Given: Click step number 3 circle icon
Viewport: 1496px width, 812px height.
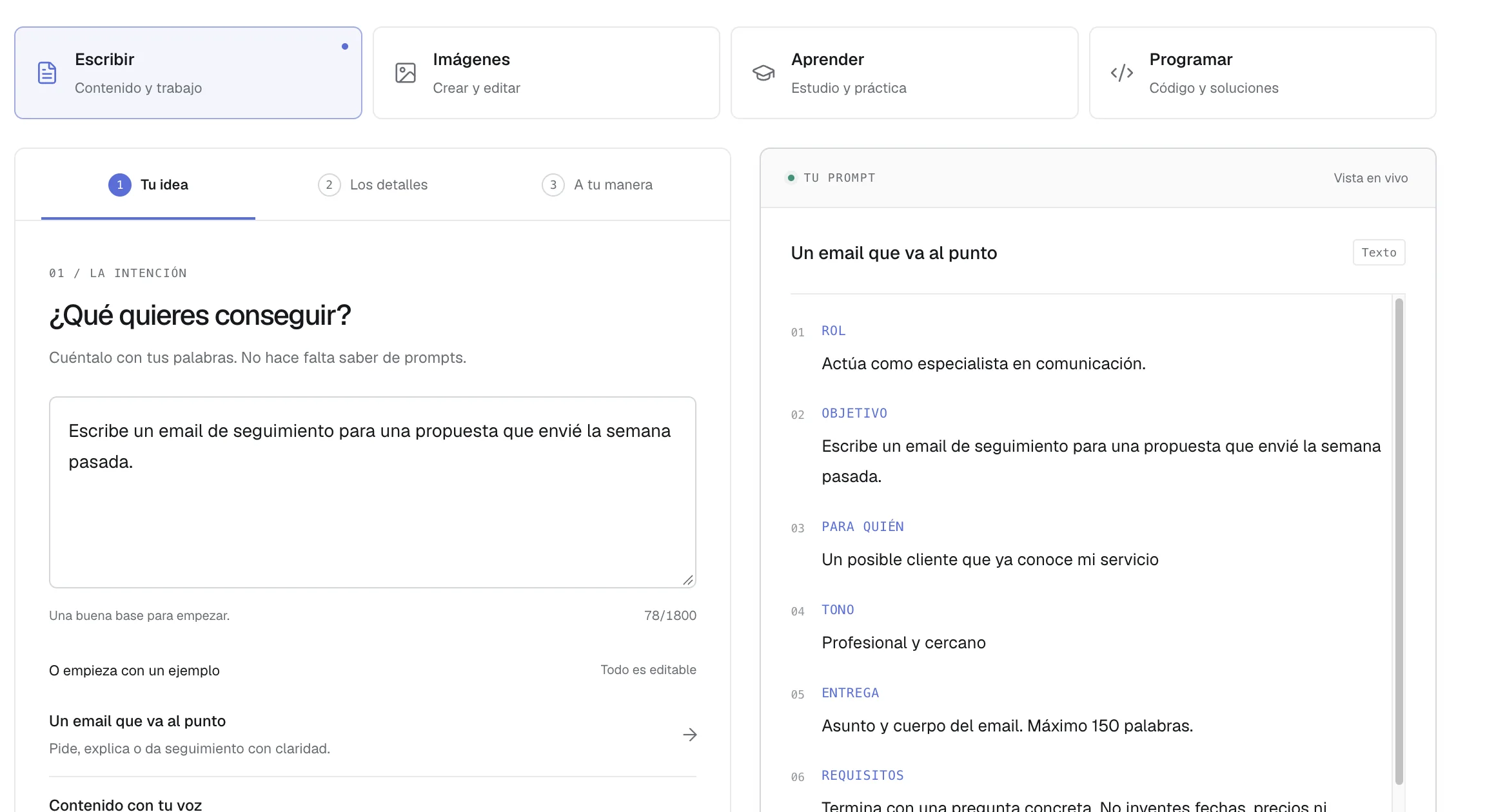Looking at the screenshot, I should pyautogui.click(x=553, y=185).
